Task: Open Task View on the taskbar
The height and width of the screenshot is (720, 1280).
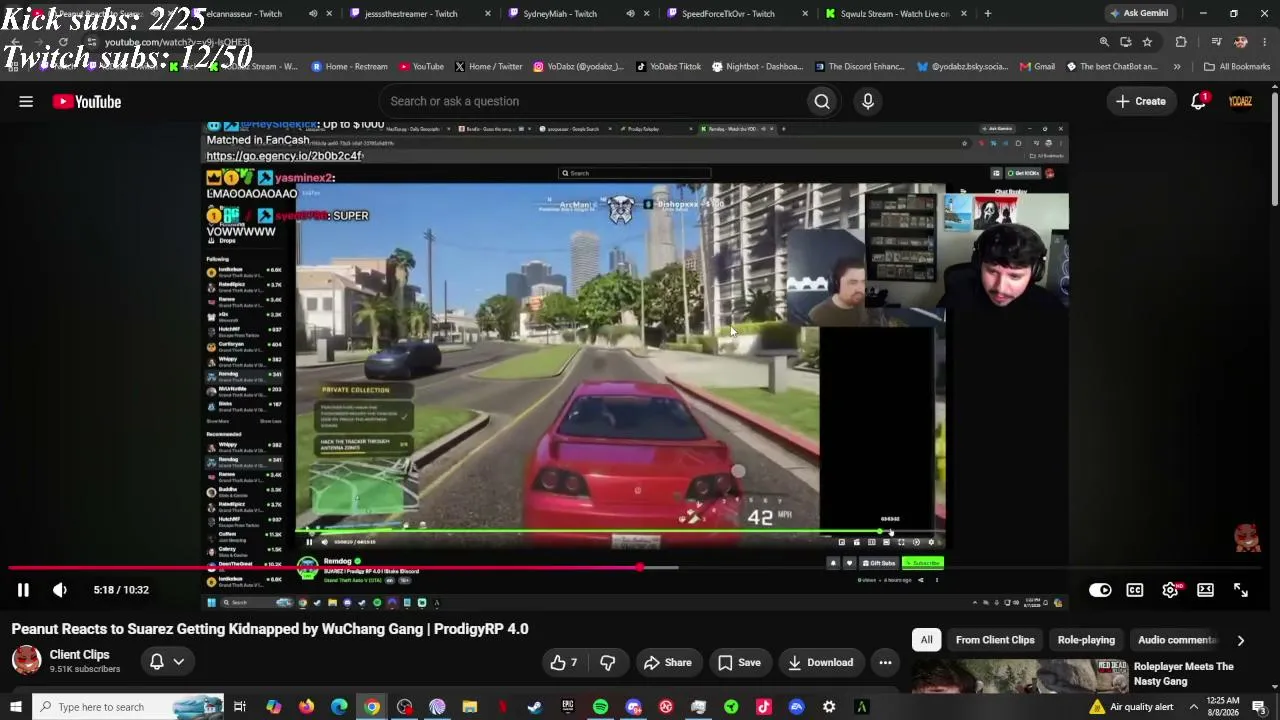Action: pyautogui.click(x=240, y=707)
